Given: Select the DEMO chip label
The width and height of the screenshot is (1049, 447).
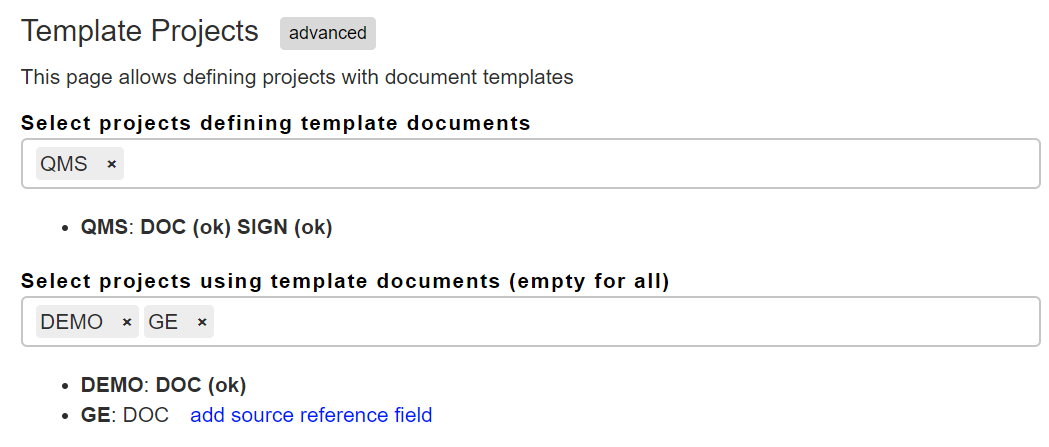Looking at the screenshot, I should (72, 323).
